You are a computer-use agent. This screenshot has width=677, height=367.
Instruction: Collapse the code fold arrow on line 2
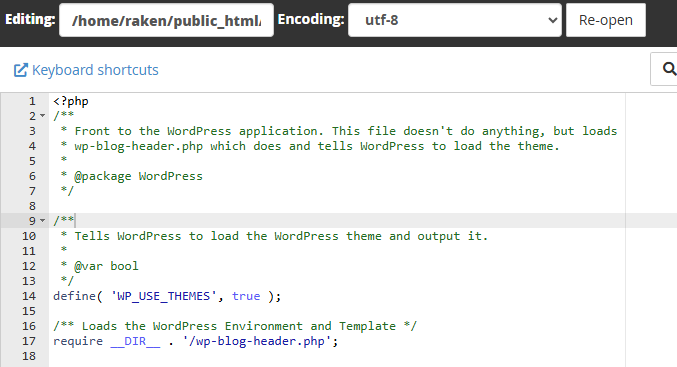(x=42, y=116)
